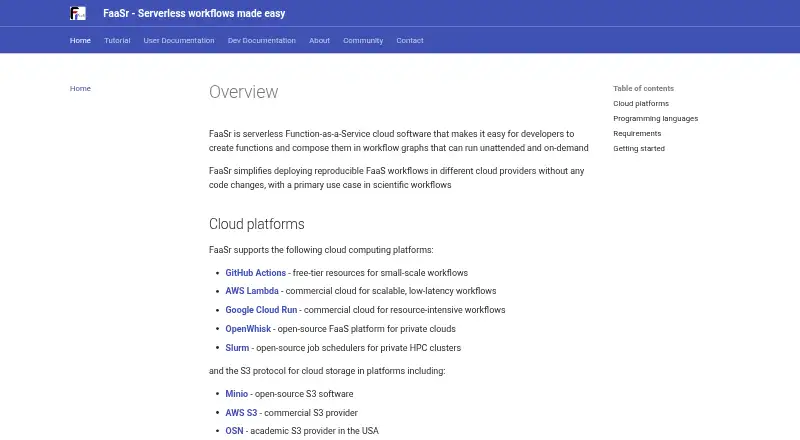This screenshot has height=440, width=800.
Task: Jump to Getting started in table of contents
Action: point(639,149)
